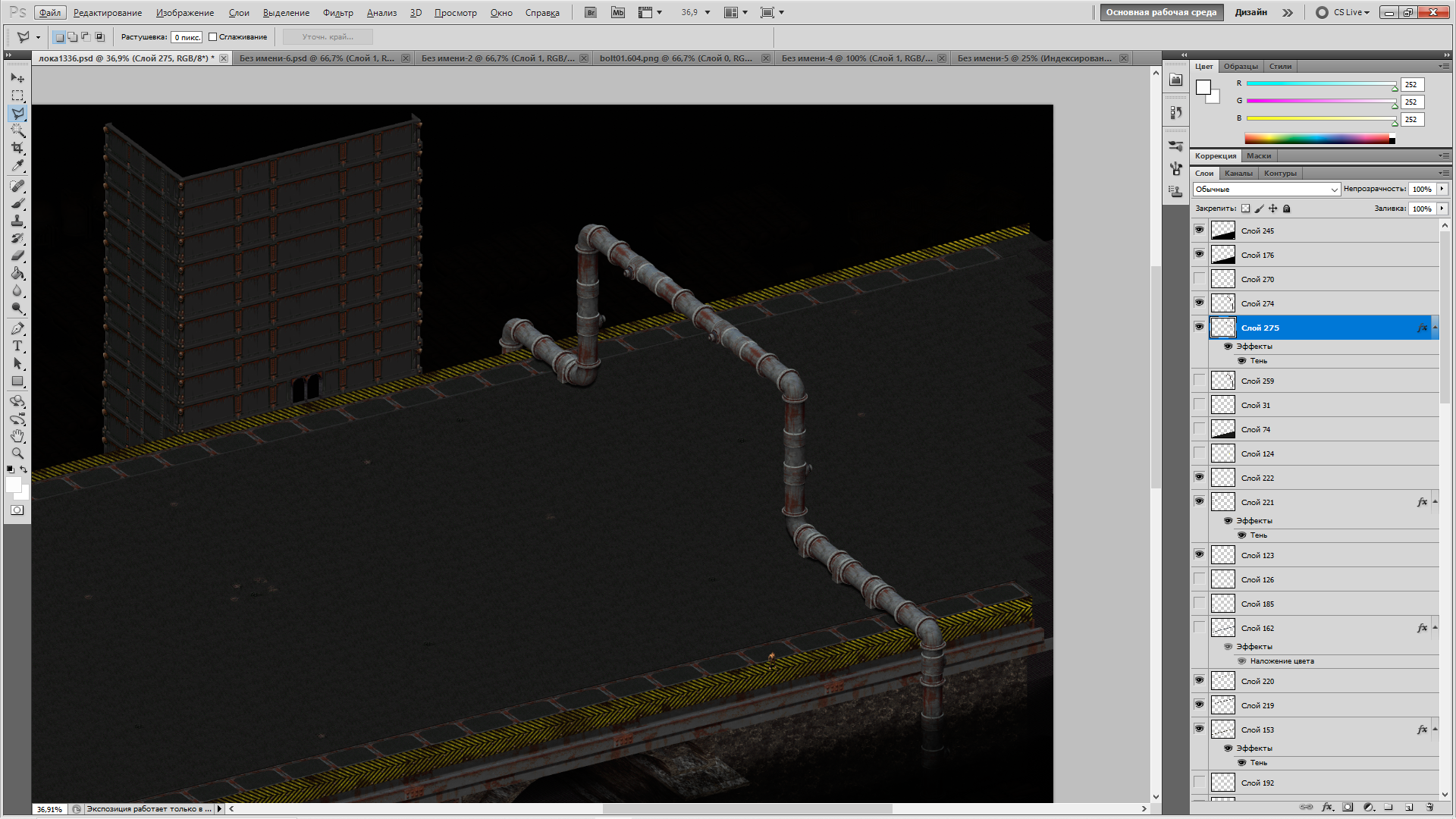The width and height of the screenshot is (1456, 819).
Task: Select the Crop tool
Action: click(x=17, y=148)
